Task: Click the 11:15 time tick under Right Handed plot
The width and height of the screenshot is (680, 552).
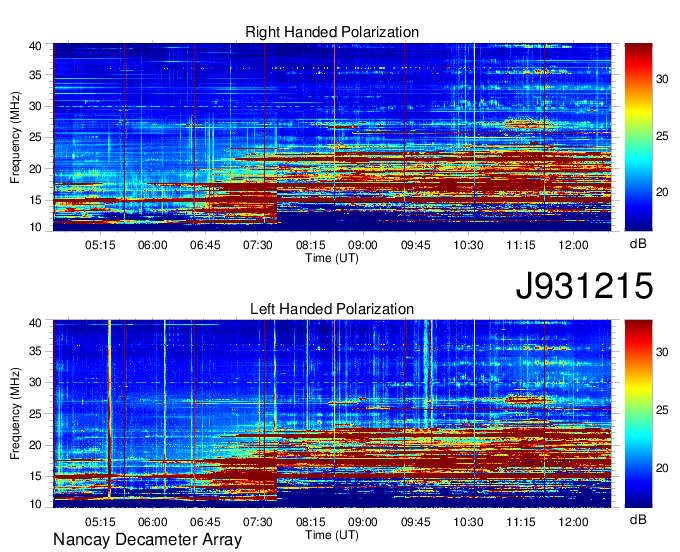Action: [x=521, y=245]
